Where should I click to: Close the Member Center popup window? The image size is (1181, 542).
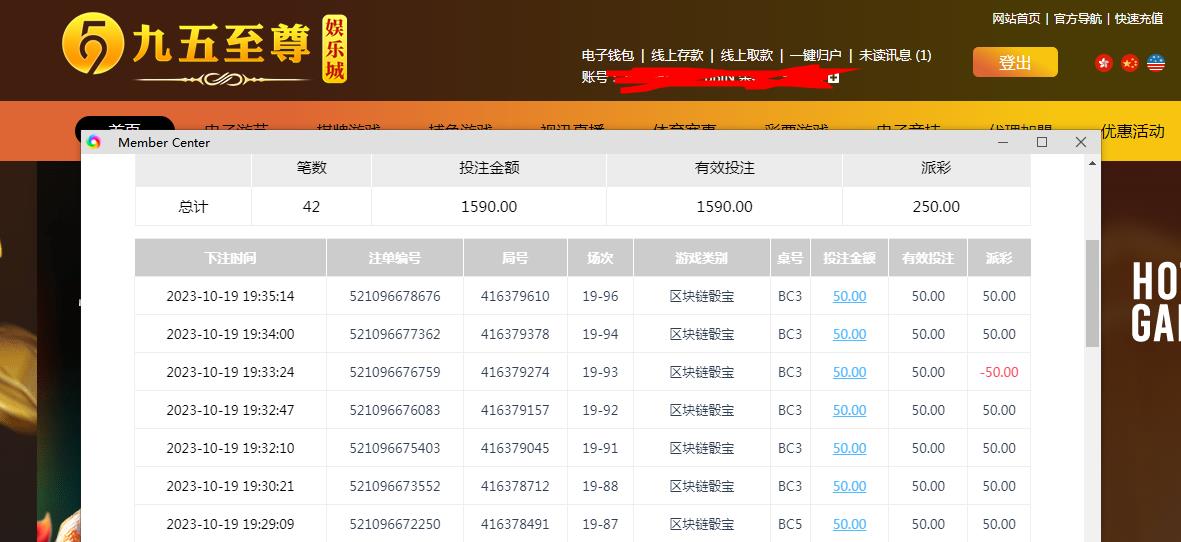tap(1080, 143)
